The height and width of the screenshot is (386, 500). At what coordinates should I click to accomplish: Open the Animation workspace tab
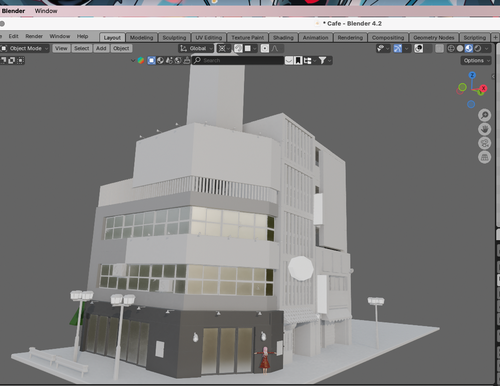[316, 38]
